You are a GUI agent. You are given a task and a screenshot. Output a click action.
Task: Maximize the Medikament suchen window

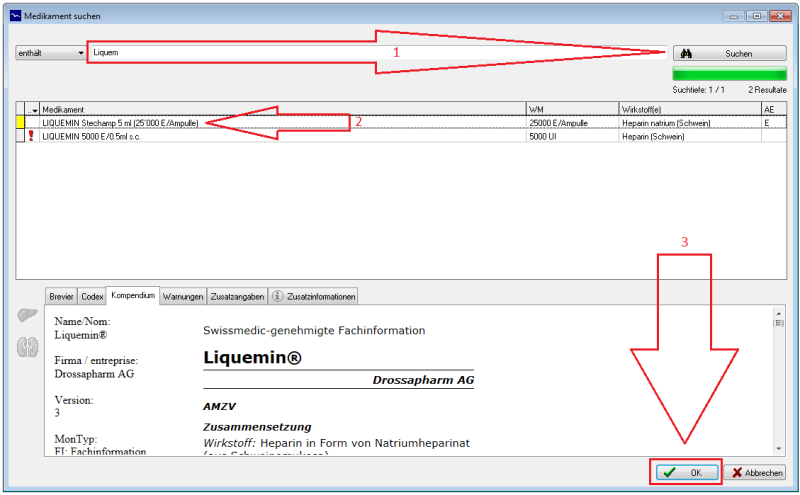pyautogui.click(x=757, y=16)
